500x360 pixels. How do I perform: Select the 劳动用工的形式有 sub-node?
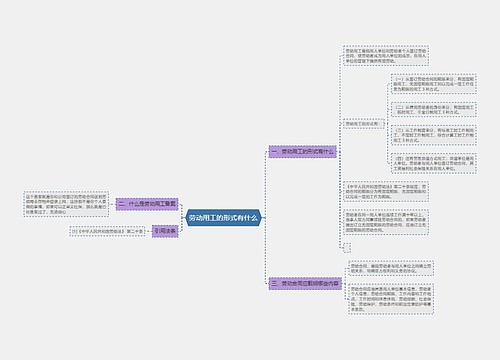click(363, 124)
